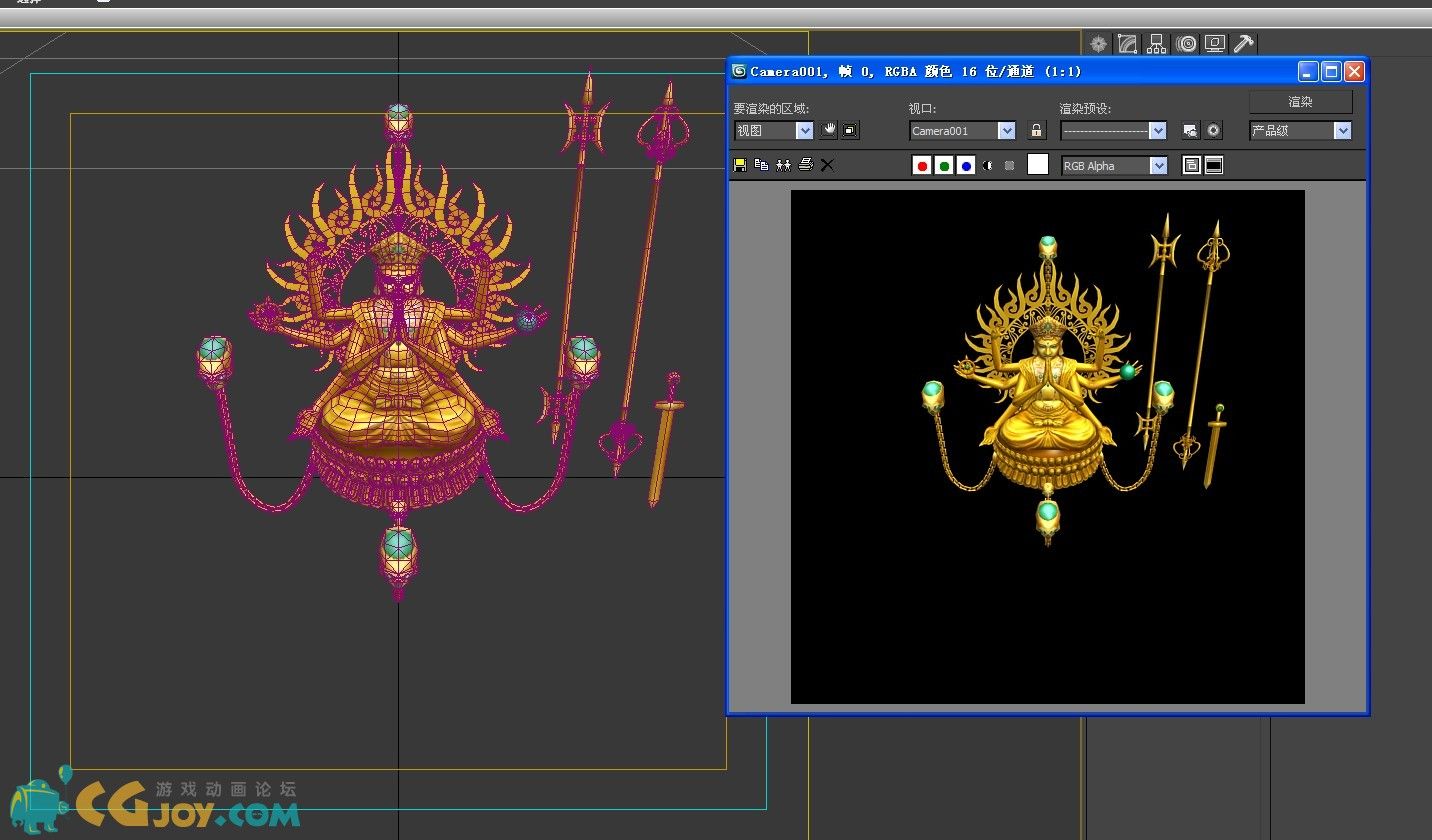The width and height of the screenshot is (1432, 840).
Task: Click the 渲染 render button
Action: 1300,101
